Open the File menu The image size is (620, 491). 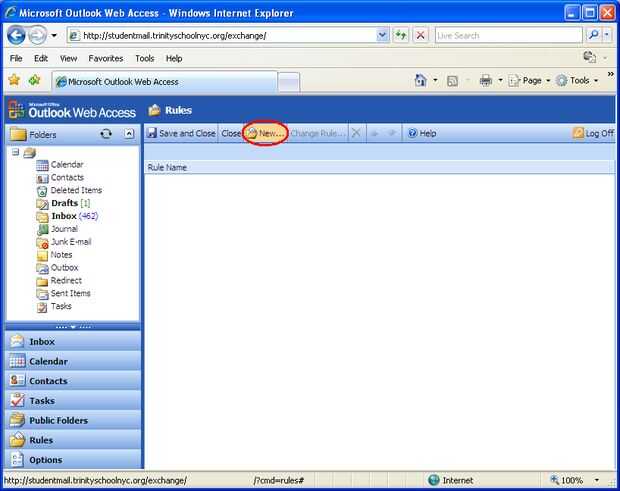click(x=16, y=59)
